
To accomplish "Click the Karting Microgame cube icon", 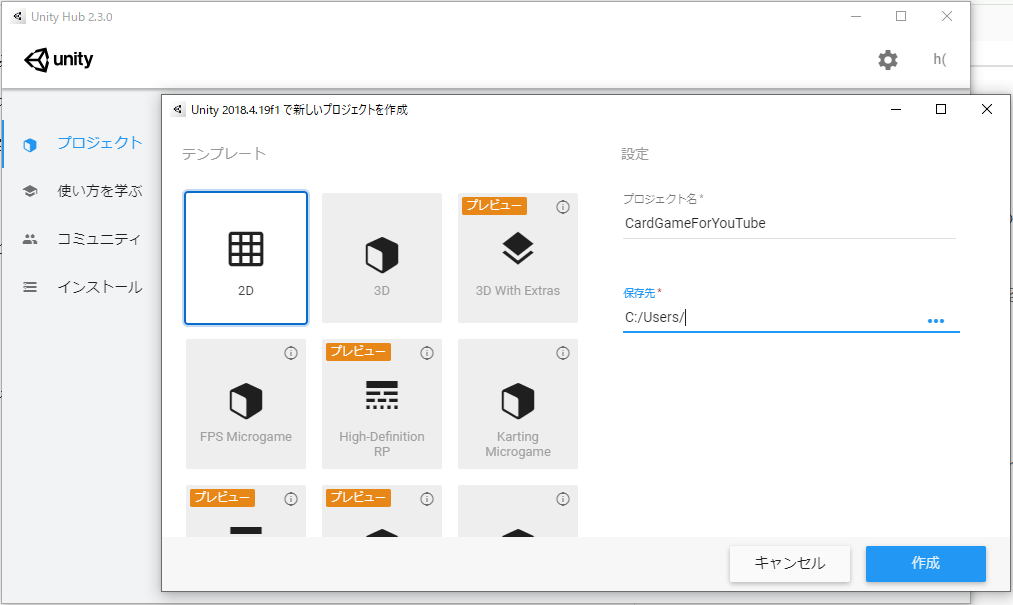I will [517, 401].
